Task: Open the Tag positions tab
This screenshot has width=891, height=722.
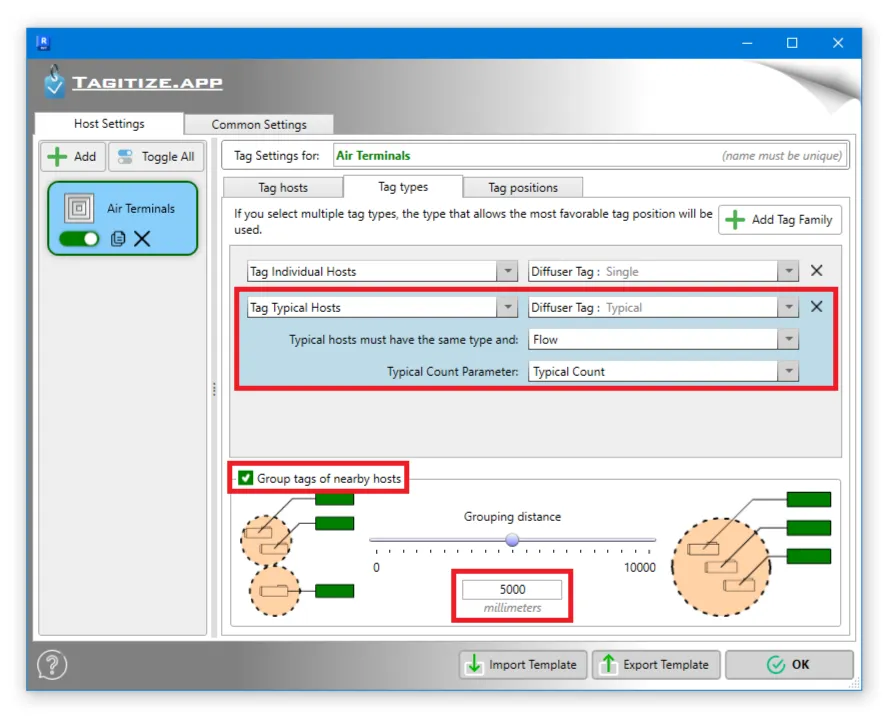Action: coord(523,187)
